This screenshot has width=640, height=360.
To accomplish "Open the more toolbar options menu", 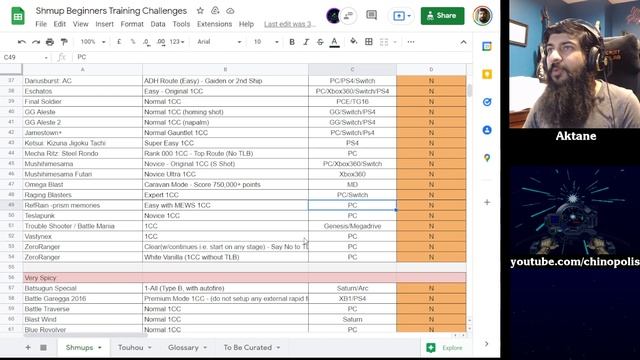I will click(411, 42).
